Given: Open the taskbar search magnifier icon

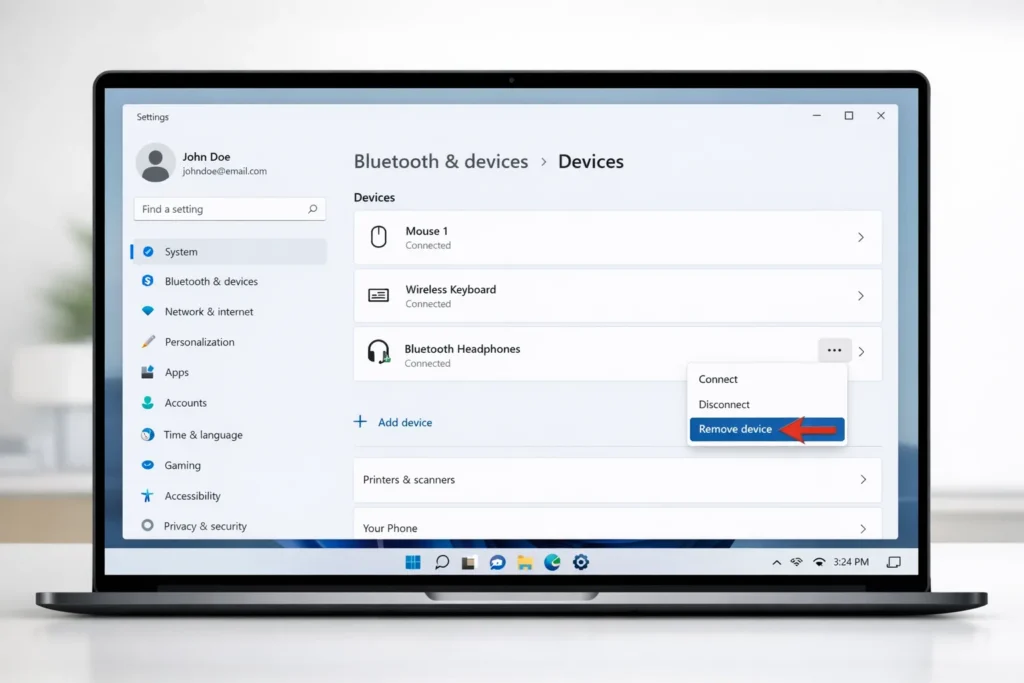Looking at the screenshot, I should pyautogui.click(x=441, y=562).
